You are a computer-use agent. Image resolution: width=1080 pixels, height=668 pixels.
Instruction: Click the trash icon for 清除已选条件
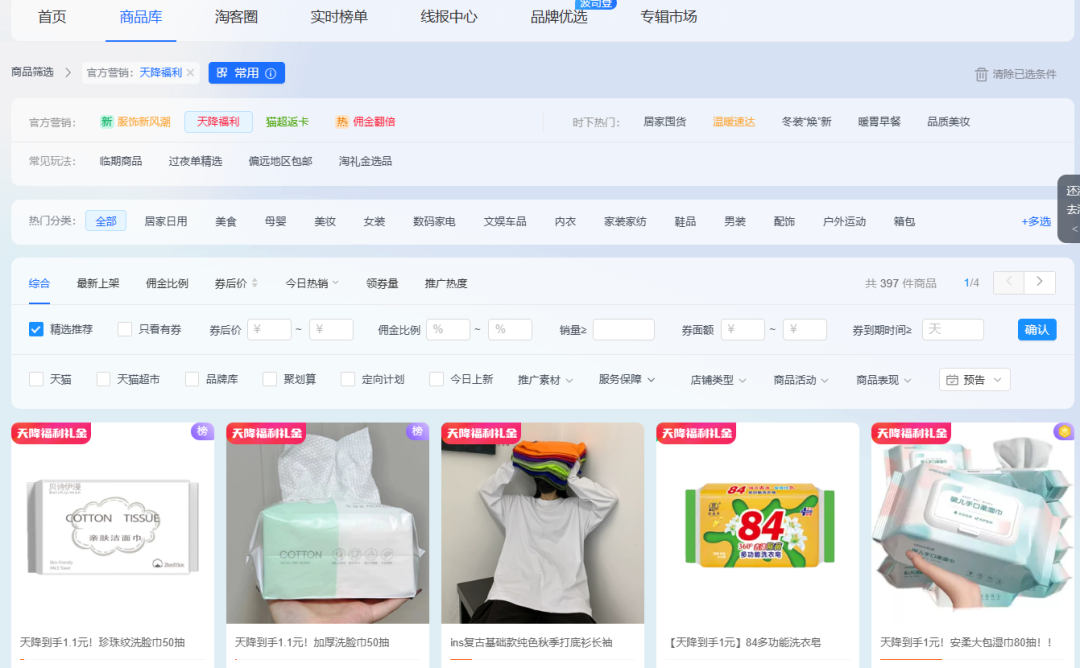pos(981,74)
